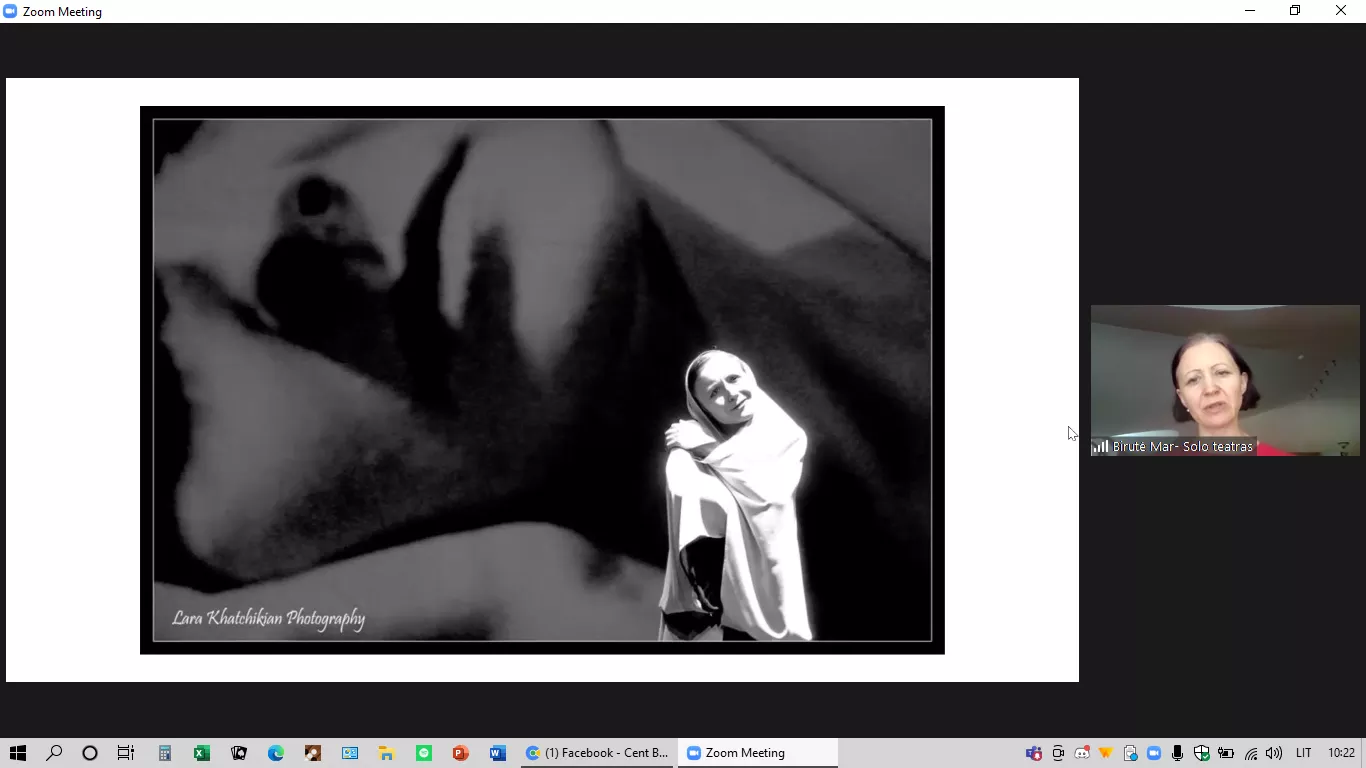Viewport: 1366px width, 768px height.
Task: Switch to Facebook - Cent Browser window
Action: 598,753
